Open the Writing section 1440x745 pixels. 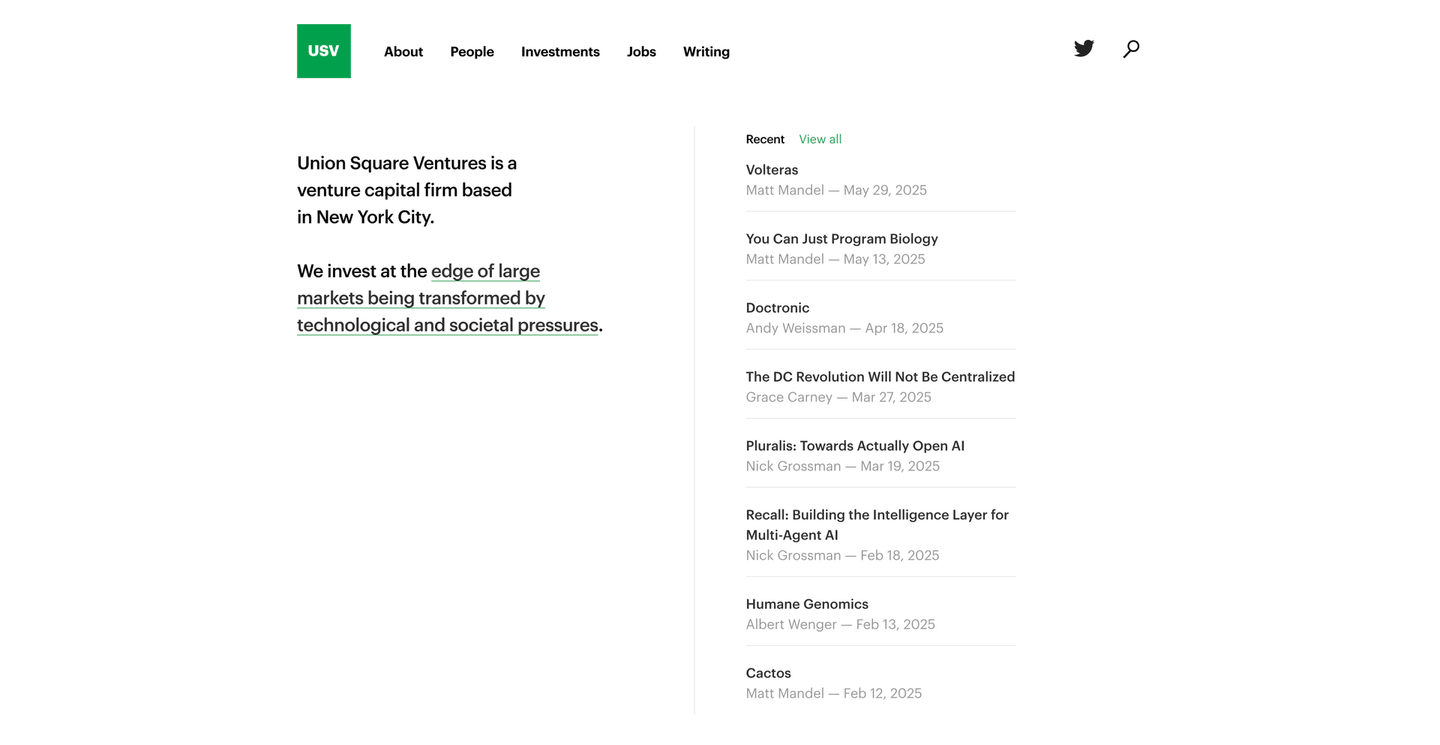tap(706, 51)
